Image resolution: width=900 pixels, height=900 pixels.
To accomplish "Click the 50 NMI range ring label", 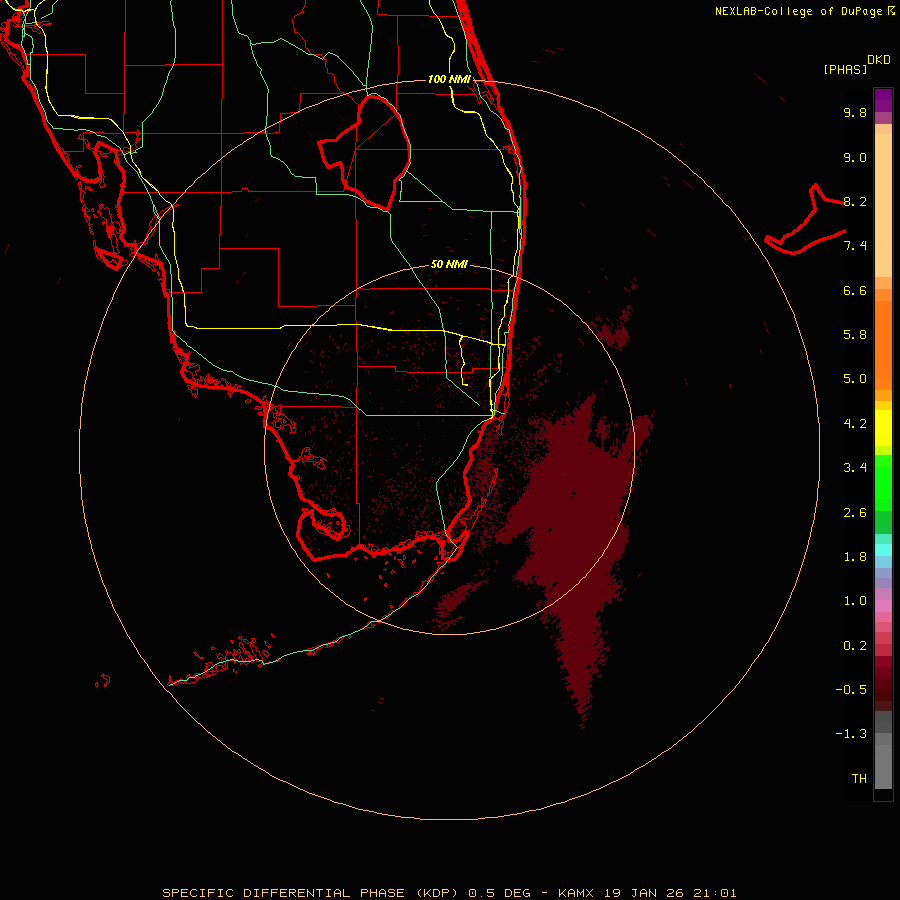I will [x=449, y=264].
